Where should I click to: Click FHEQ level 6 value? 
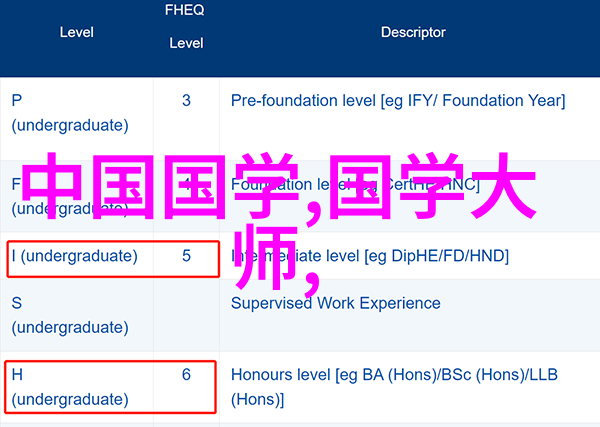[x=186, y=375]
